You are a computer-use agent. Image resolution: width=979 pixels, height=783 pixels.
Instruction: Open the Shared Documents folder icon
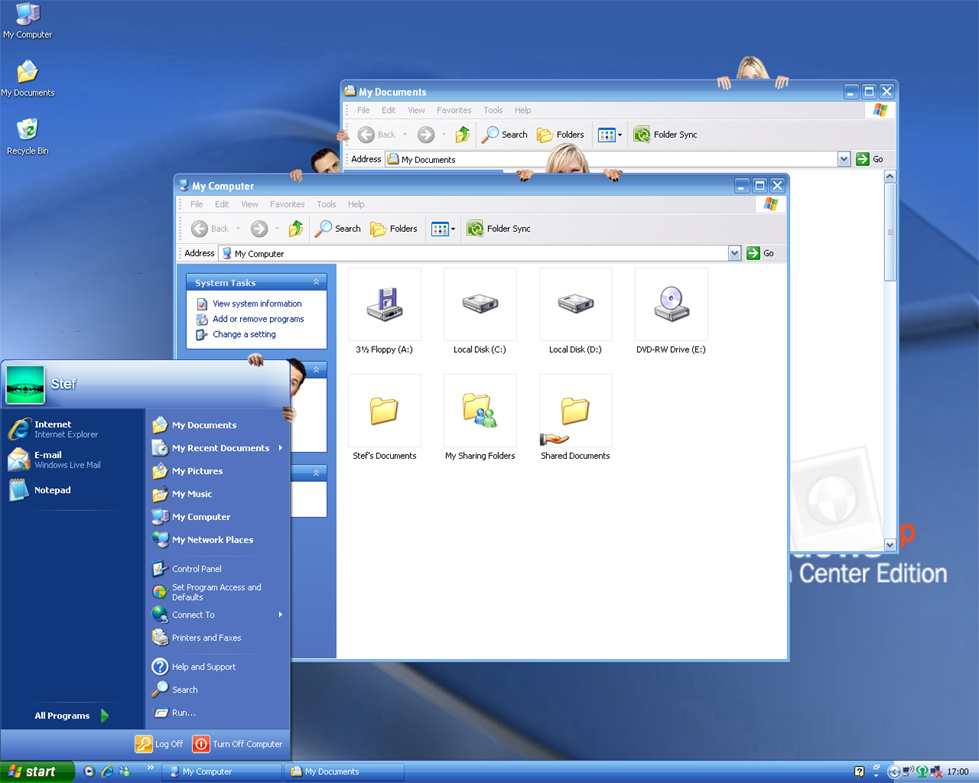tap(575, 411)
